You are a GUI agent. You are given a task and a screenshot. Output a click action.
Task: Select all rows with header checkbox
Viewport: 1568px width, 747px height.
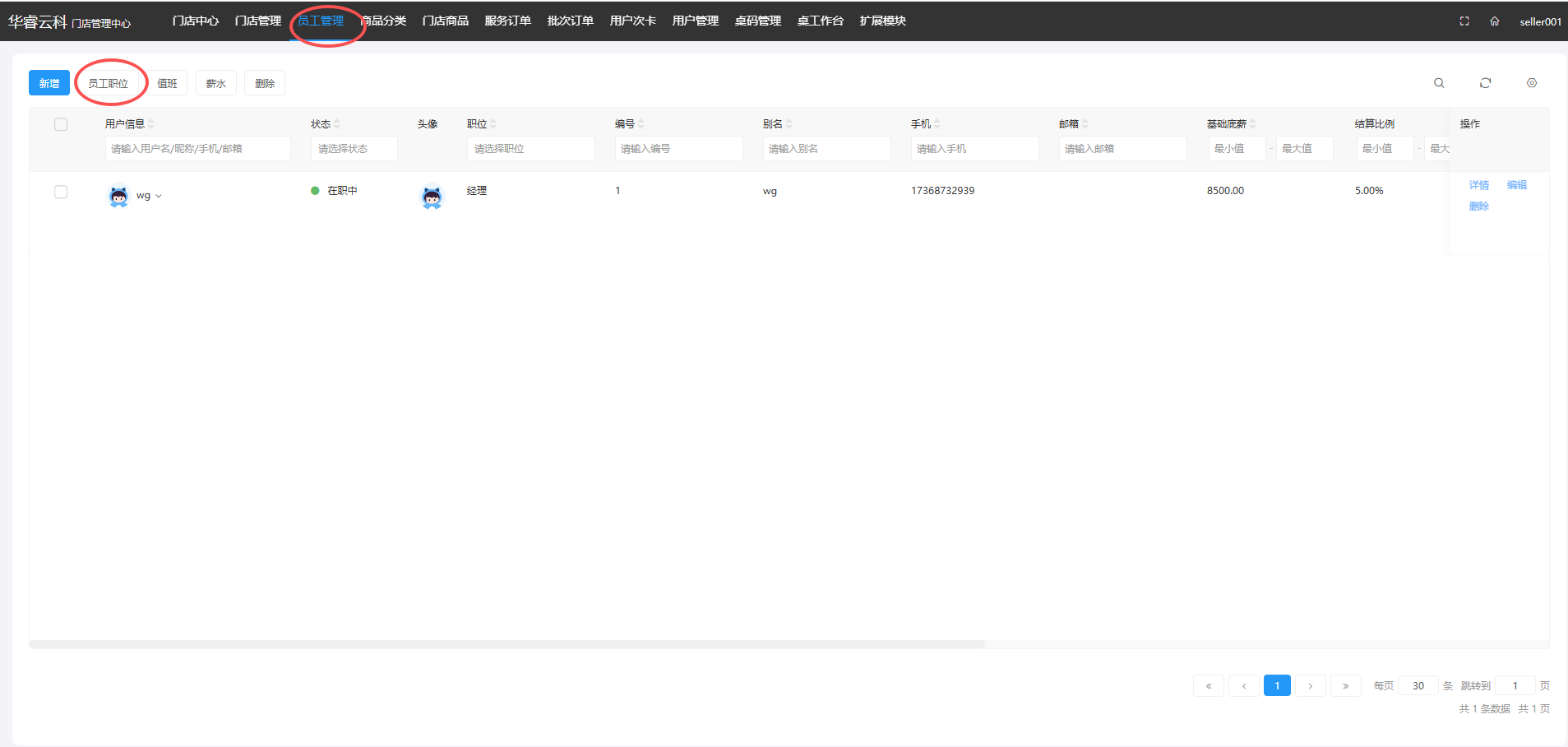(61, 125)
